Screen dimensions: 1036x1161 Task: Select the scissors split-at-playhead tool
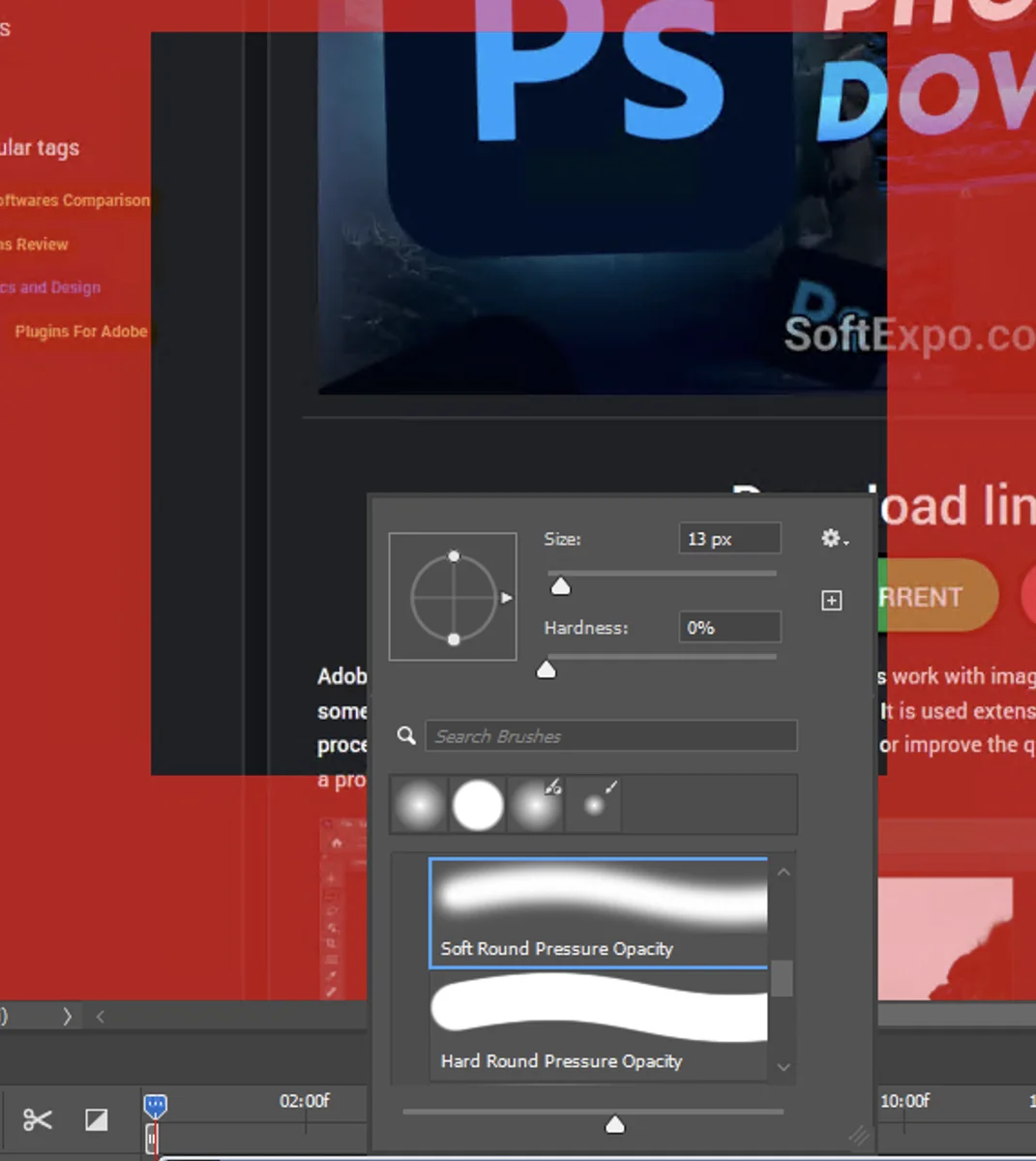[37, 1119]
